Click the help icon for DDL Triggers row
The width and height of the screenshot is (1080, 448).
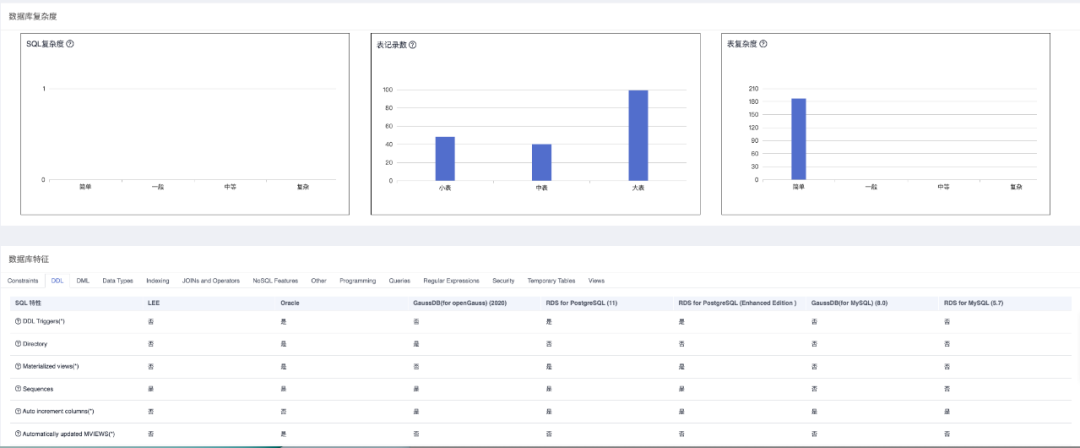pyautogui.click(x=17, y=322)
